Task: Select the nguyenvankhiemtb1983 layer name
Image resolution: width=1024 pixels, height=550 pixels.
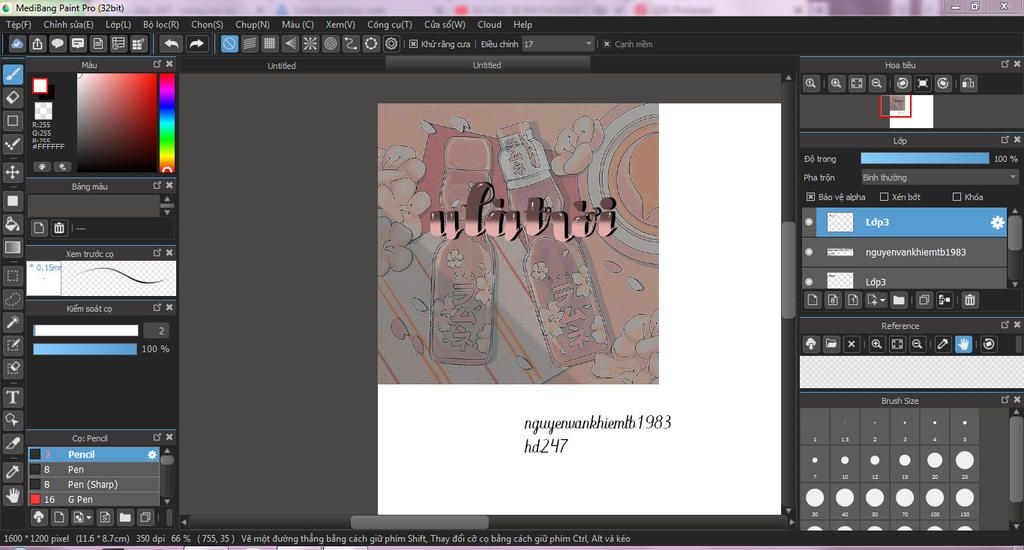Action: coord(916,252)
